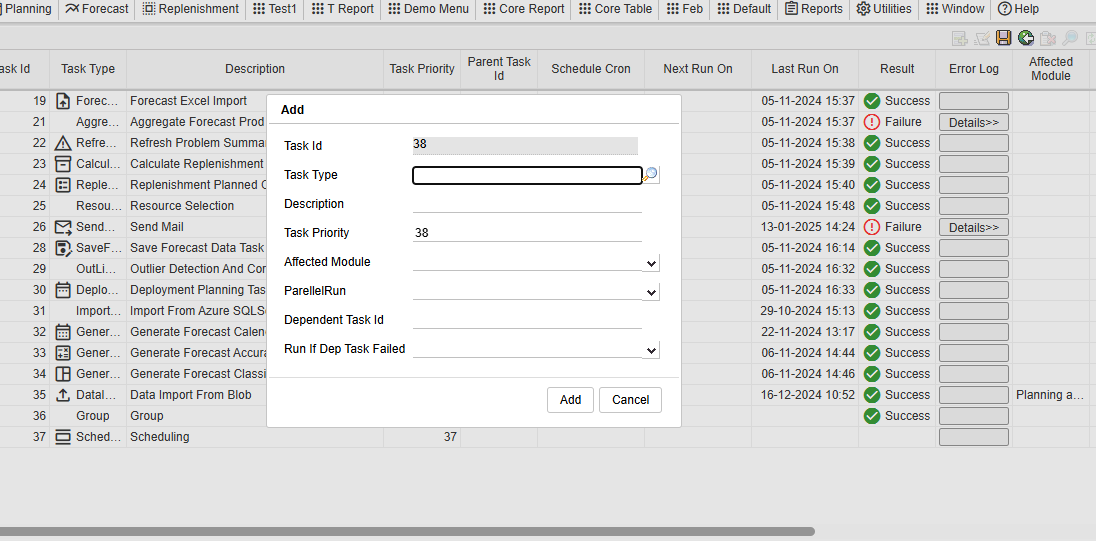1096x541 pixels.
Task: Click the Forecast Excel Import row icon
Action: [x=64, y=101]
